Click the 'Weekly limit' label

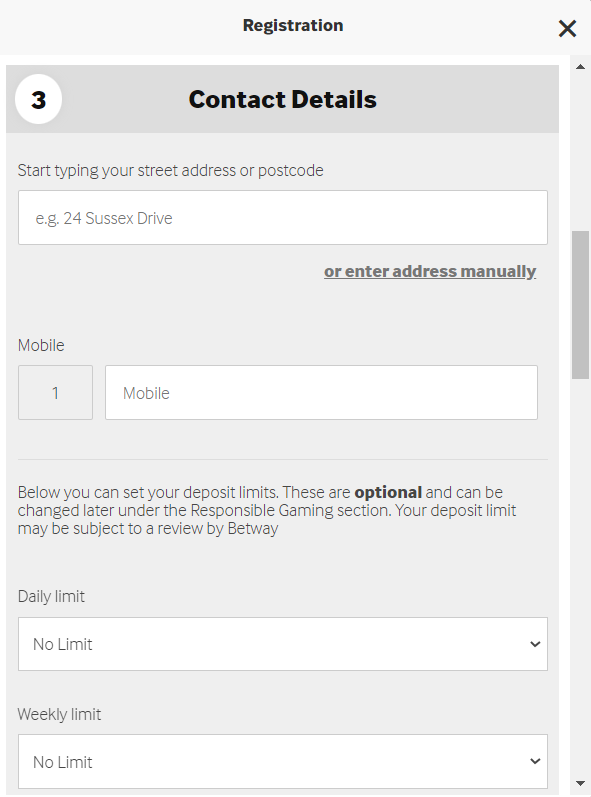click(x=59, y=714)
